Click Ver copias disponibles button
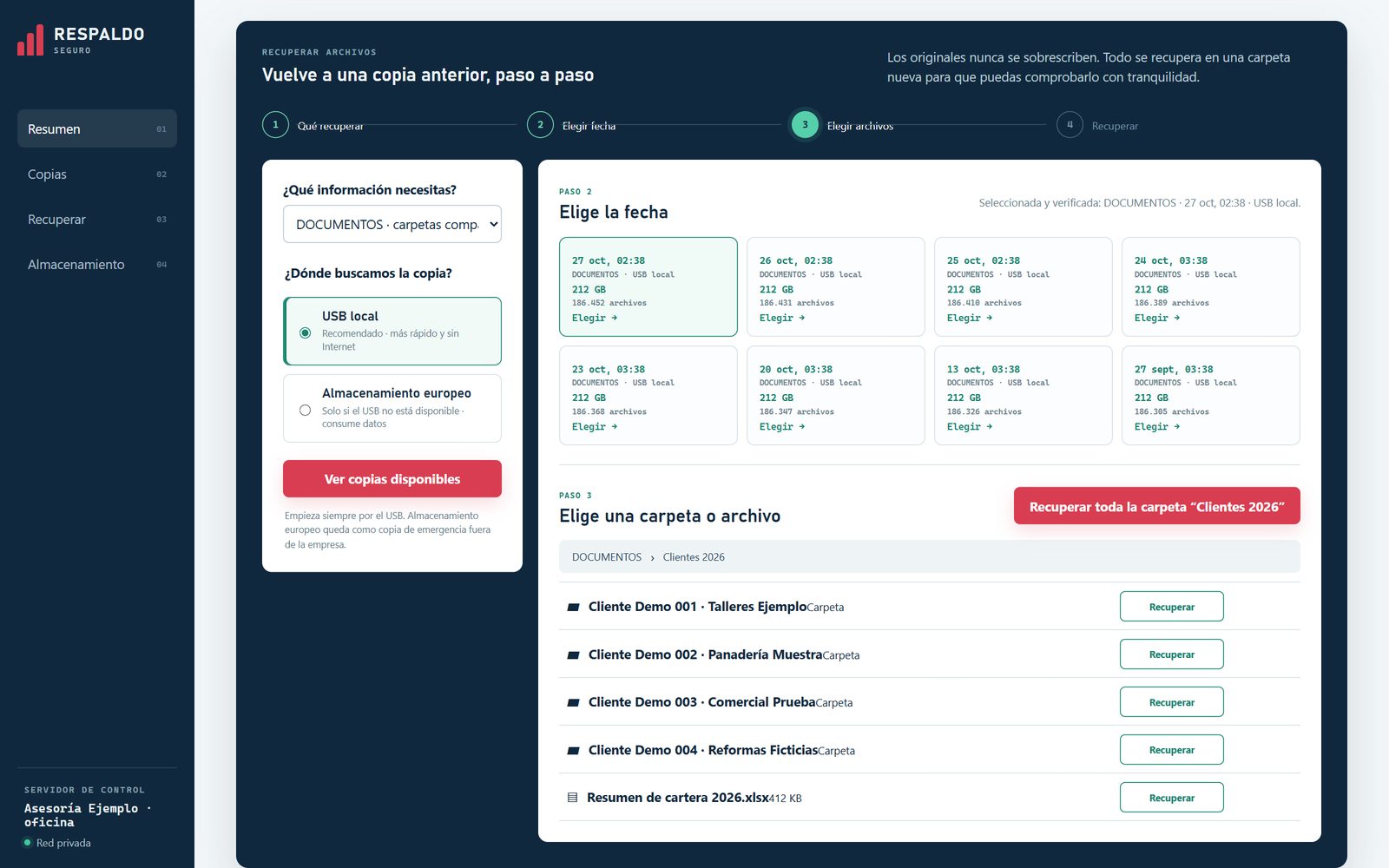The height and width of the screenshot is (868, 1389). click(392, 479)
